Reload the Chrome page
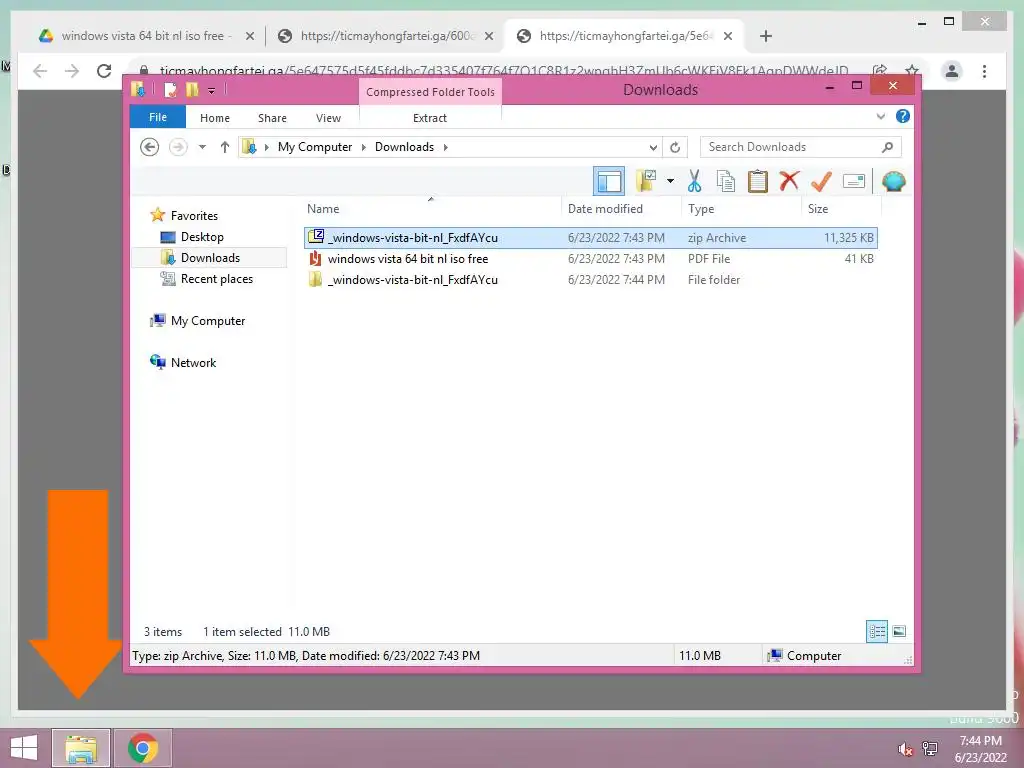 [104, 71]
